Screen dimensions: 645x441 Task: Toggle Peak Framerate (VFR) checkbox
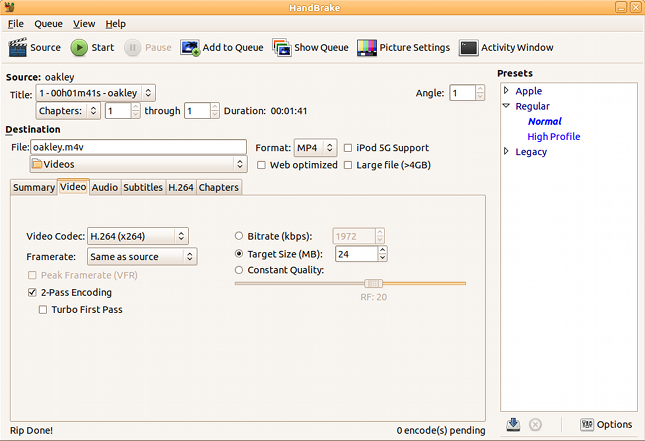coord(32,275)
